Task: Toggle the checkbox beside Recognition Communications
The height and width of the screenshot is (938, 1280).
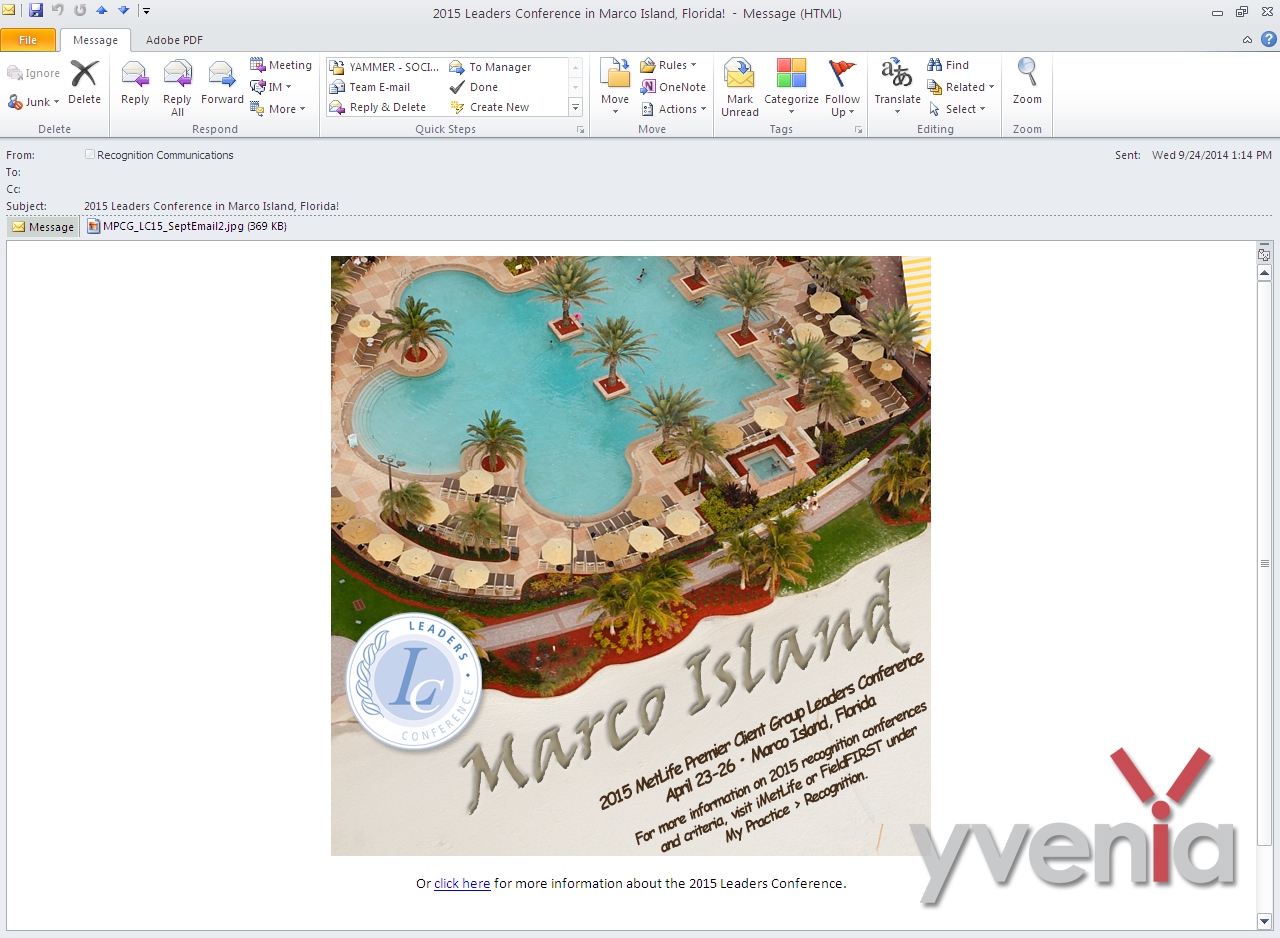Action: pos(90,155)
